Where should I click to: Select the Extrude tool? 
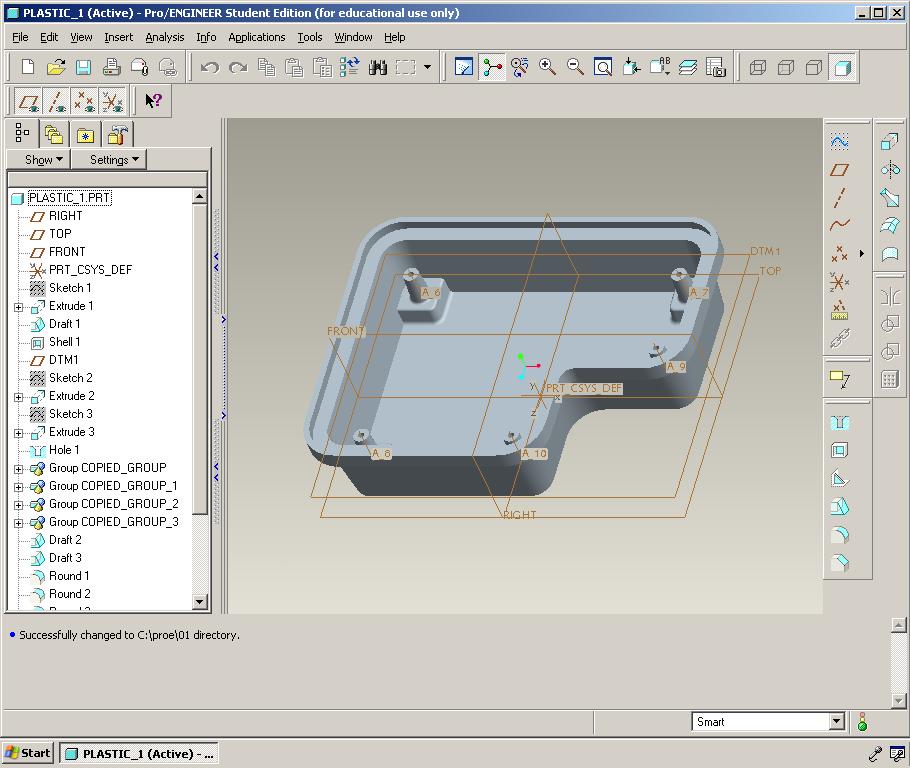[889, 142]
